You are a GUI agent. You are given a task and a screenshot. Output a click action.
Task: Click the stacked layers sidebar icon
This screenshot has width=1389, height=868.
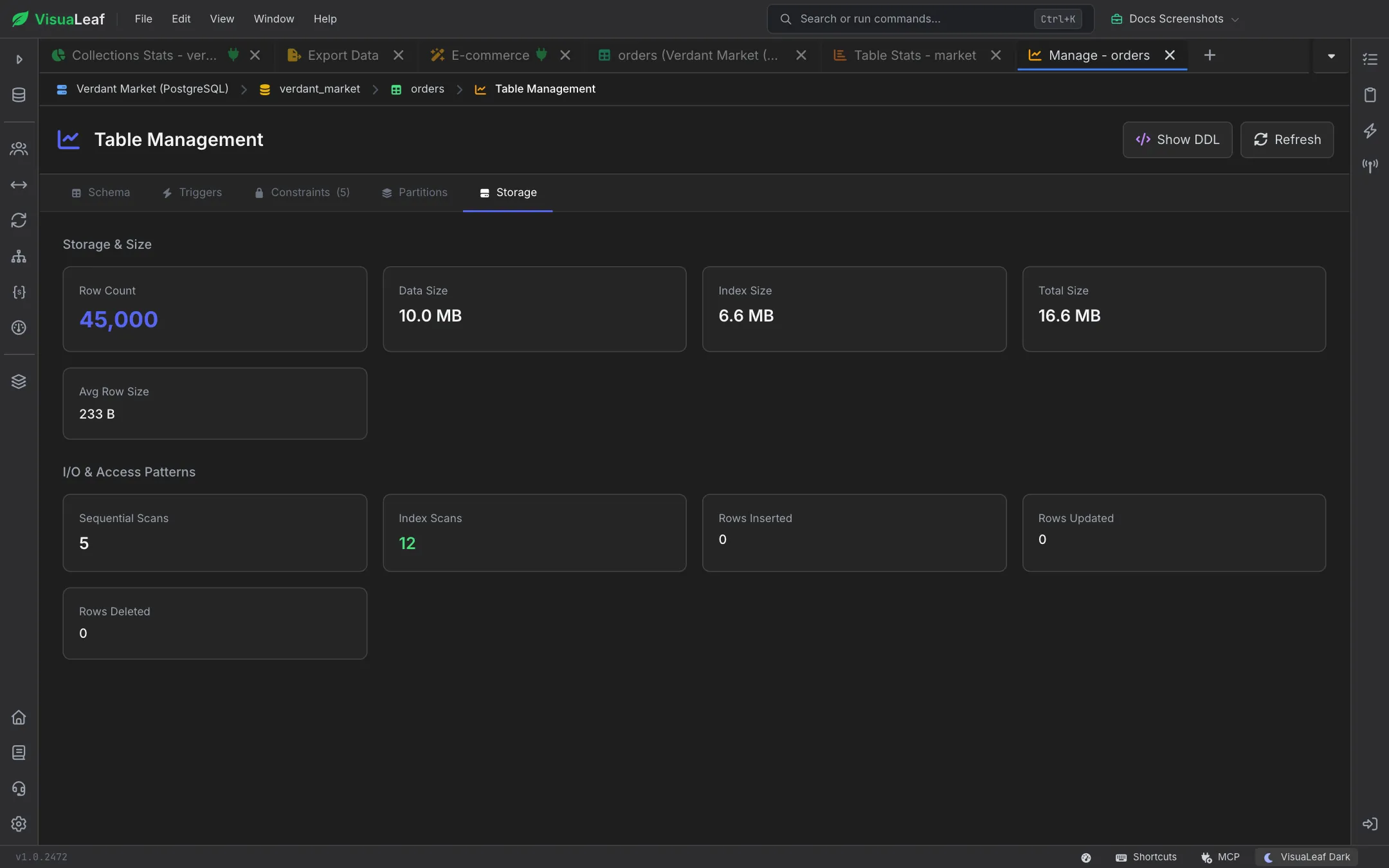coord(19,381)
